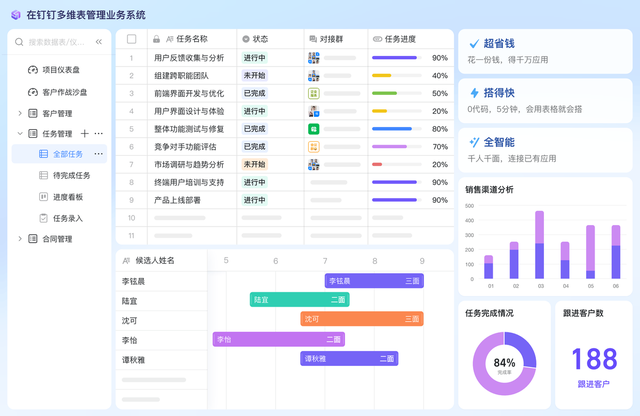
Task: Add a new view with plus icon beside 任务管理
Action: tap(84, 133)
